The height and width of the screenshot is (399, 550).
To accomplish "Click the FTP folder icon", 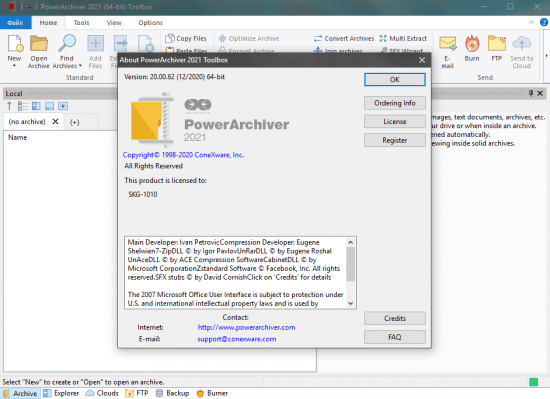I will (x=497, y=43).
